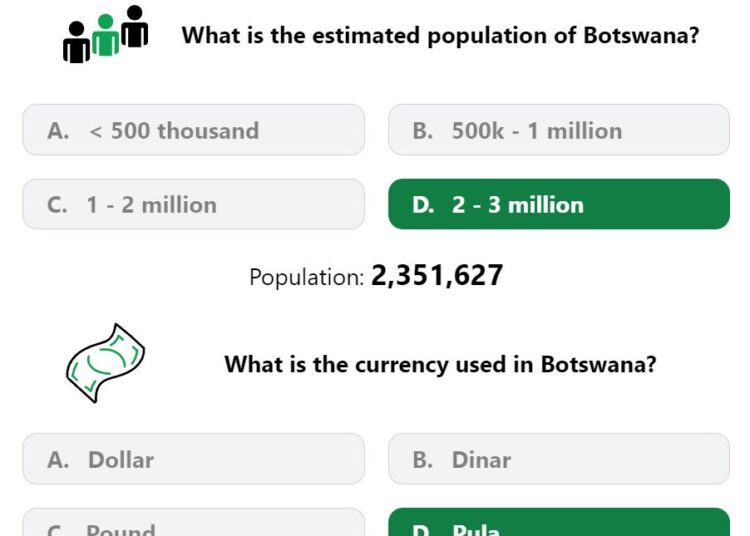Click the 'A.' letter beside '< 500 thousand'
Viewport: 750px width, 536px height.
[58, 131]
